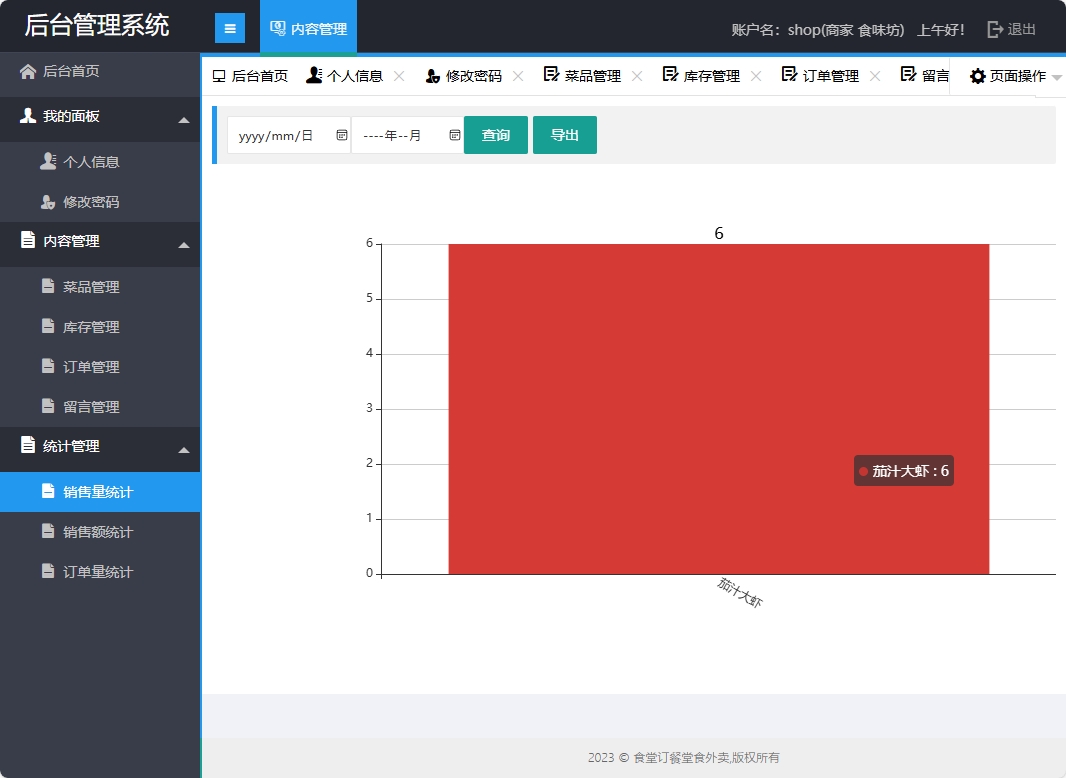
Task: Click the lock-user icon beside sidebar 修改密码
Action: (48, 202)
